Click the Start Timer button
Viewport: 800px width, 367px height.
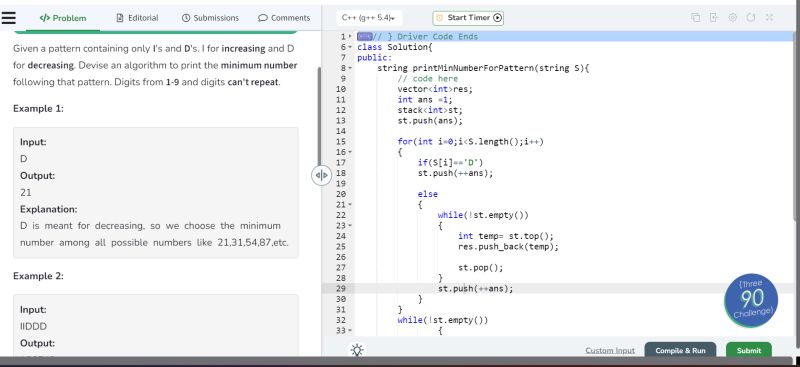coord(468,18)
